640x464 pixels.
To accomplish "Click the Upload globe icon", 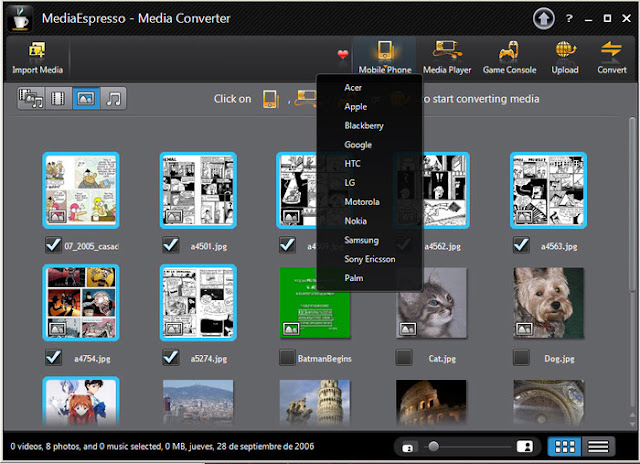I will click(565, 50).
